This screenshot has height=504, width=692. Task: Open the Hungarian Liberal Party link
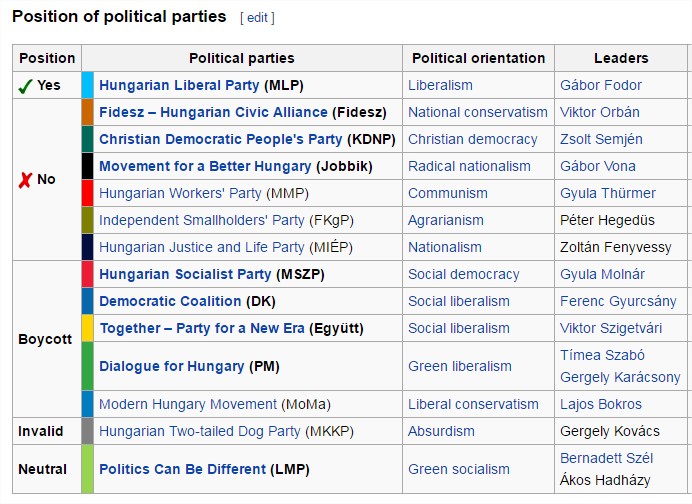click(x=179, y=85)
